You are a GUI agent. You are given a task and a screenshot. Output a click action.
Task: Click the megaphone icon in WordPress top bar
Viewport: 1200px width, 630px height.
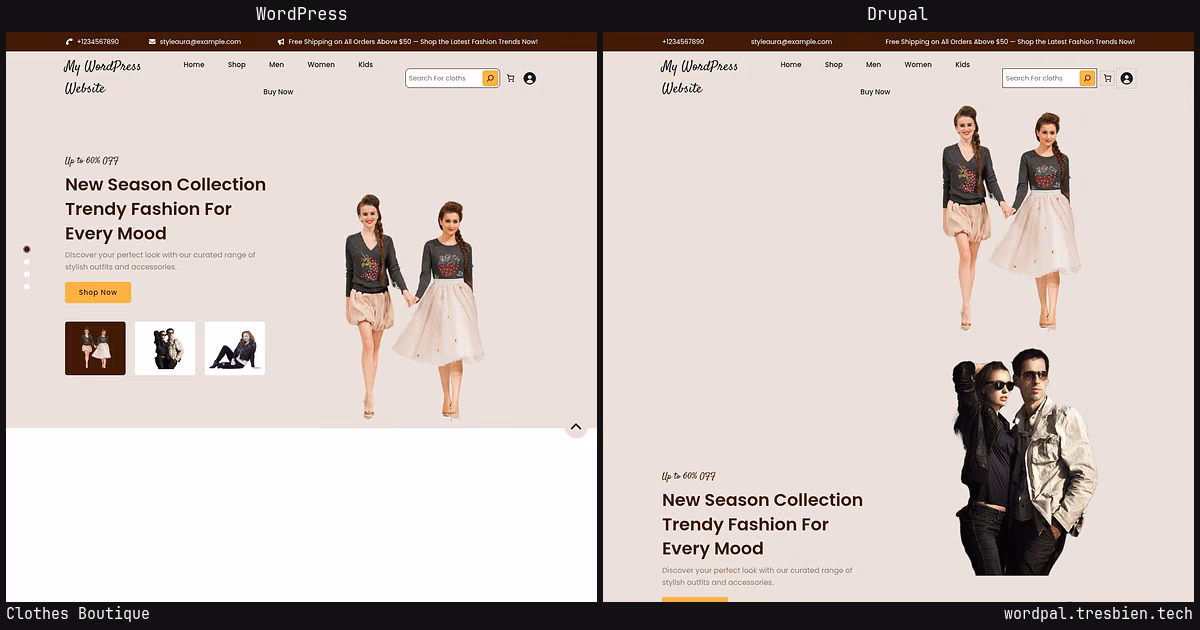(281, 42)
